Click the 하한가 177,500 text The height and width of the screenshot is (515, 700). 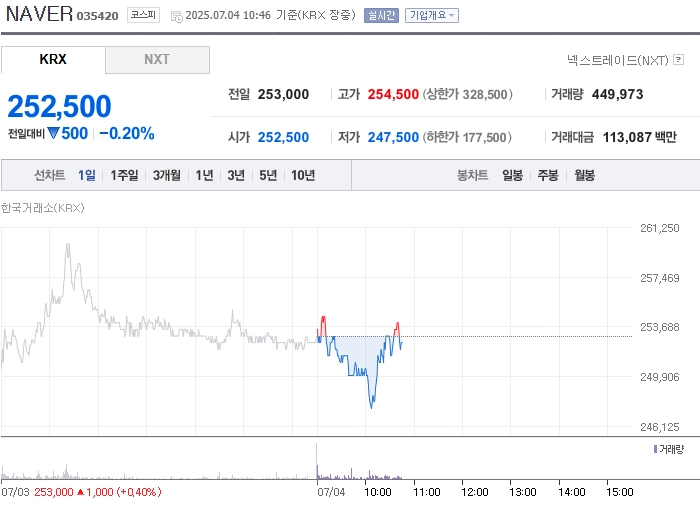[467, 137]
